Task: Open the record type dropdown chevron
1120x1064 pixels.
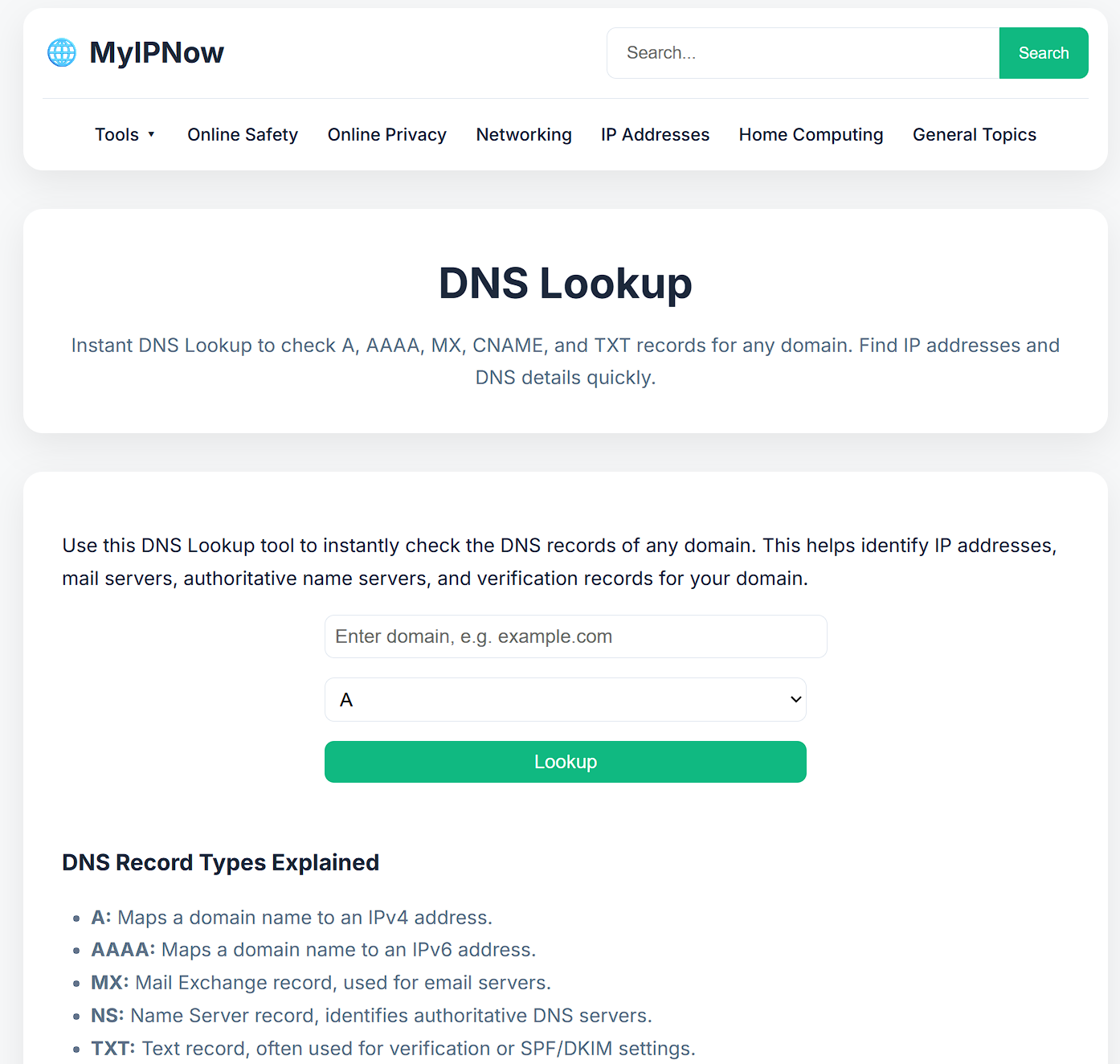Action: click(794, 699)
